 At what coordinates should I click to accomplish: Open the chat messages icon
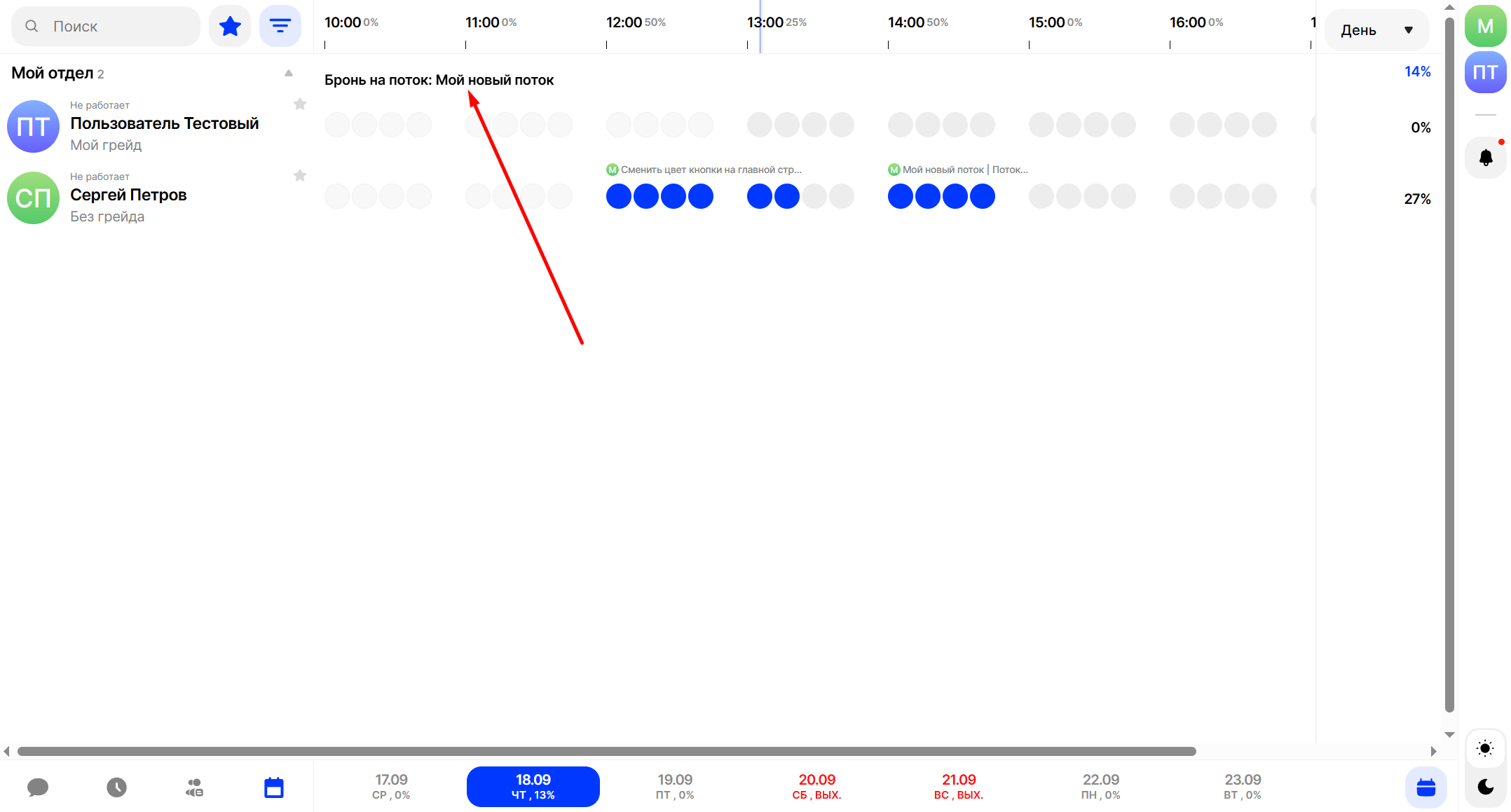tap(38, 787)
